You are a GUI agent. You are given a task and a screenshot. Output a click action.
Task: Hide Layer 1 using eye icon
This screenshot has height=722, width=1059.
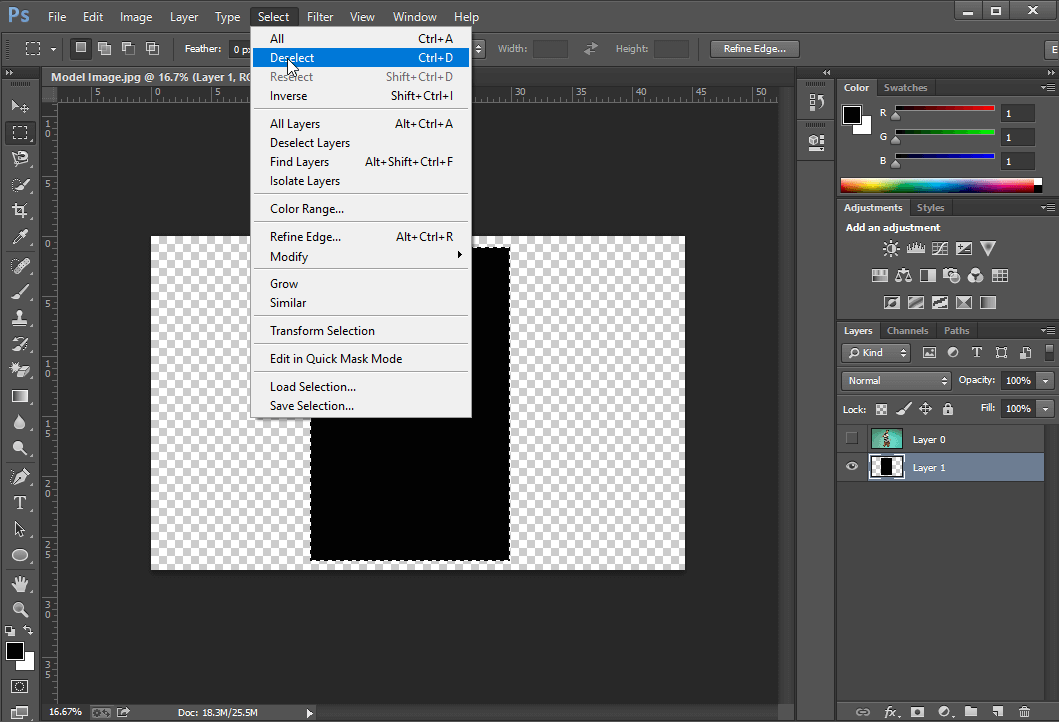click(852, 467)
